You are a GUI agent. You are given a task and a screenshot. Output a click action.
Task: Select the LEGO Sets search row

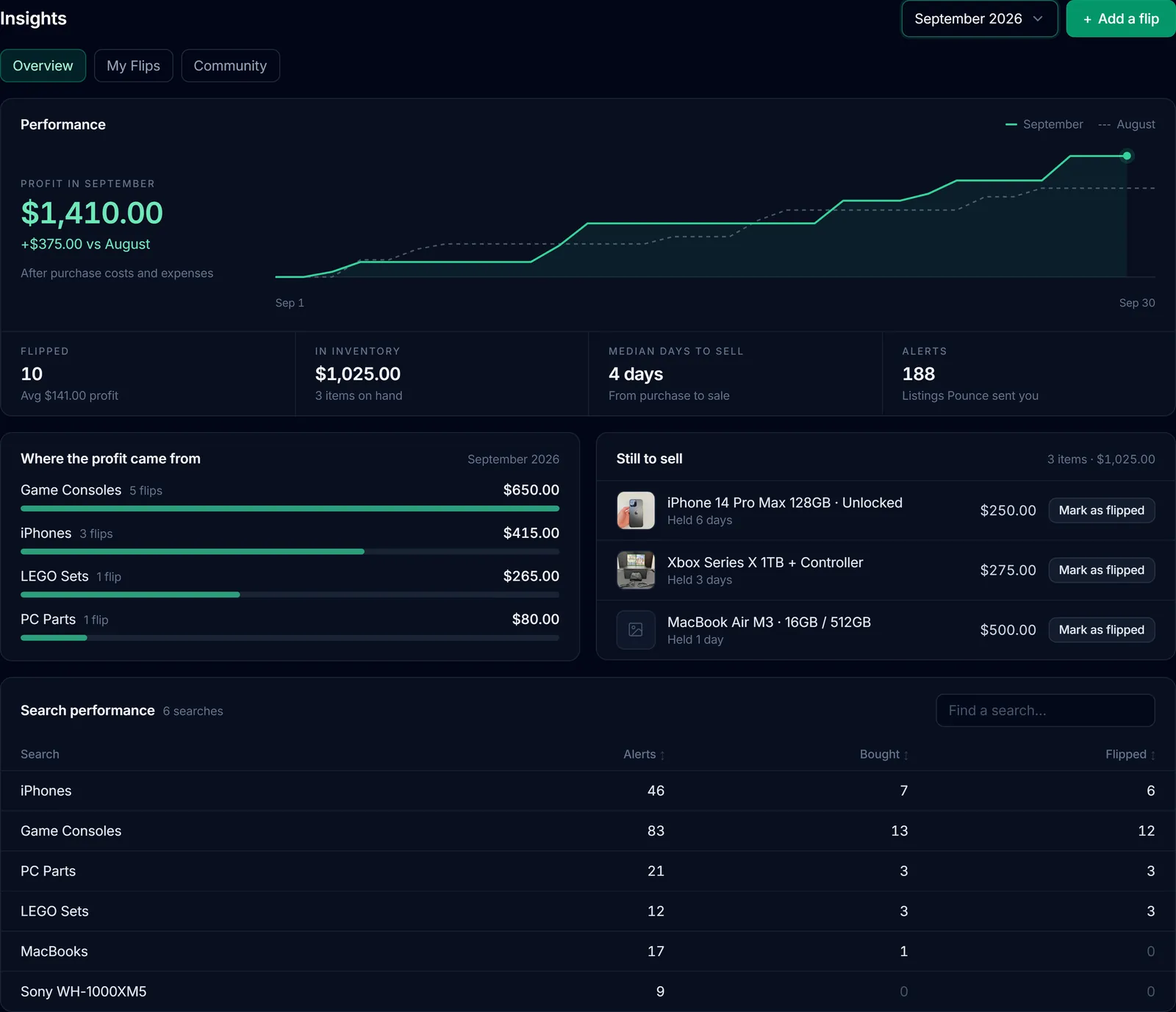pos(588,911)
